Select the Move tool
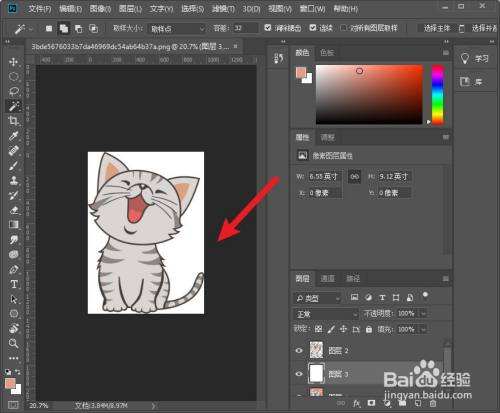This screenshot has width=500, height=413. (13, 62)
